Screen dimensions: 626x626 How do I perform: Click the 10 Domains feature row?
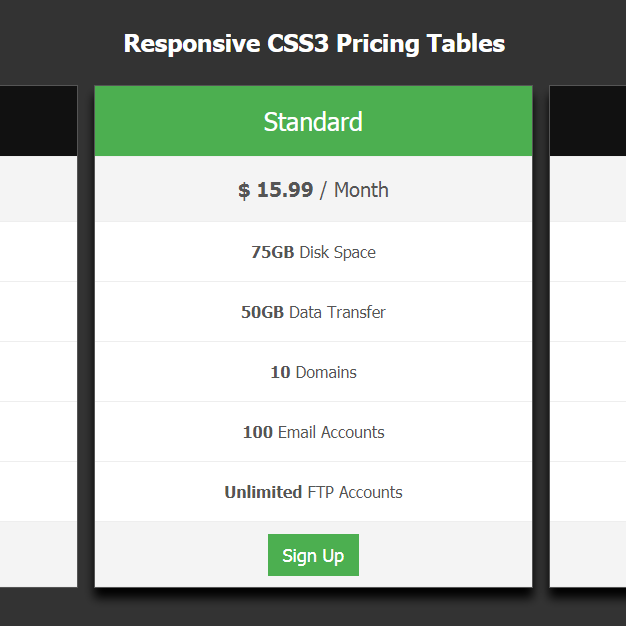pyautogui.click(x=313, y=372)
